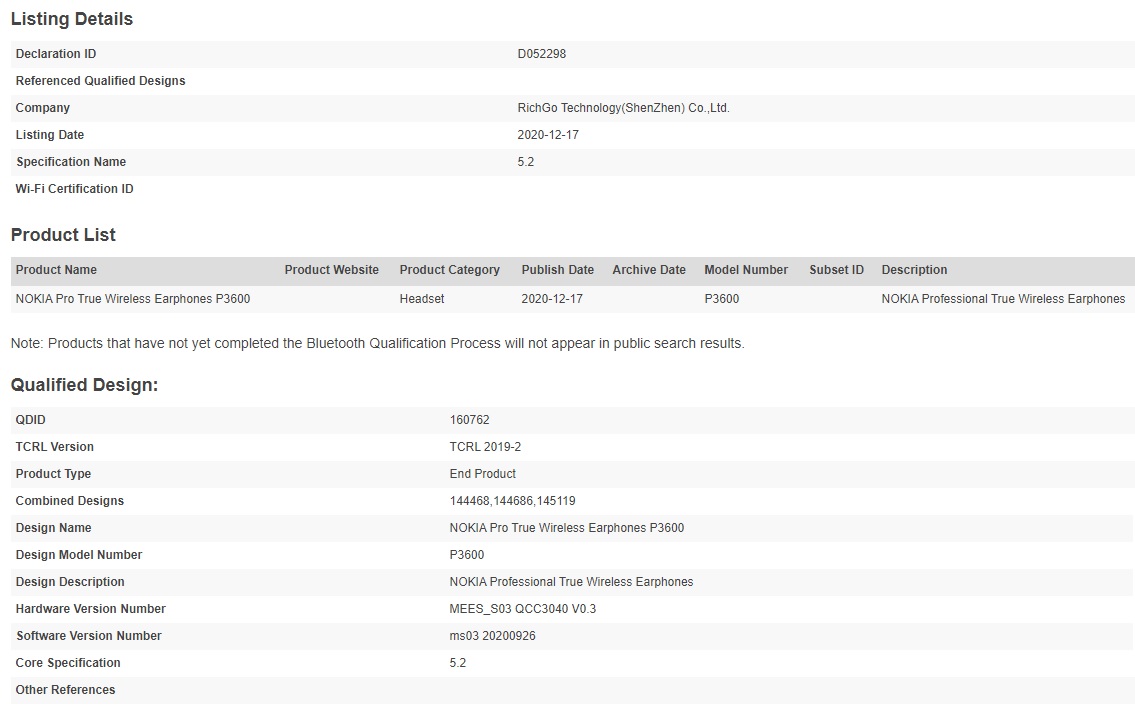
Task: Select Publish Date cell 2020-12-17
Action: click(552, 299)
